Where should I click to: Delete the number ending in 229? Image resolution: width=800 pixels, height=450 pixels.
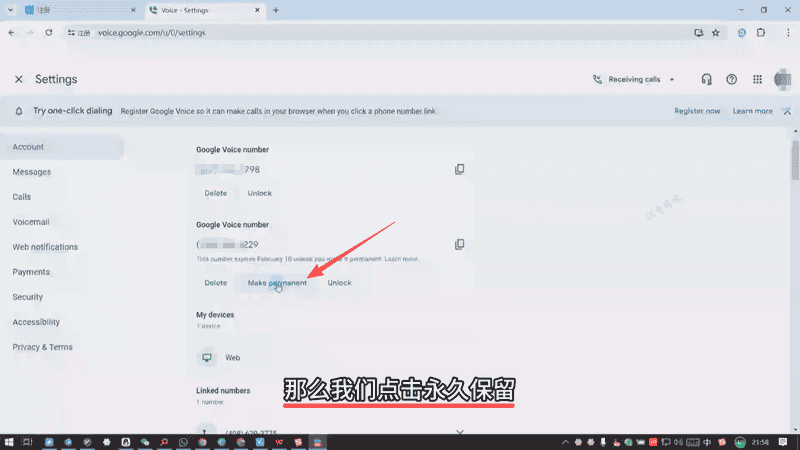click(x=215, y=283)
